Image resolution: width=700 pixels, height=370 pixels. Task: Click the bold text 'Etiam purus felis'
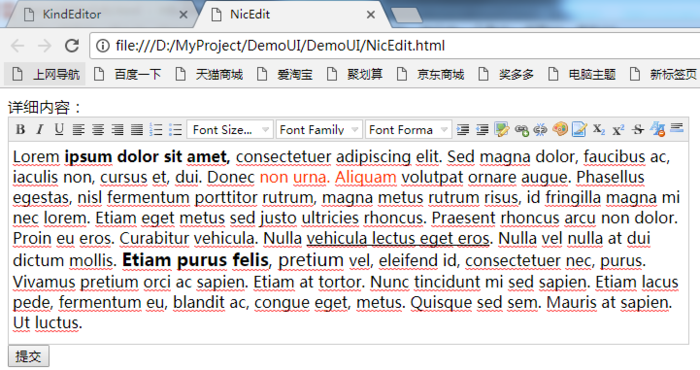point(196,260)
